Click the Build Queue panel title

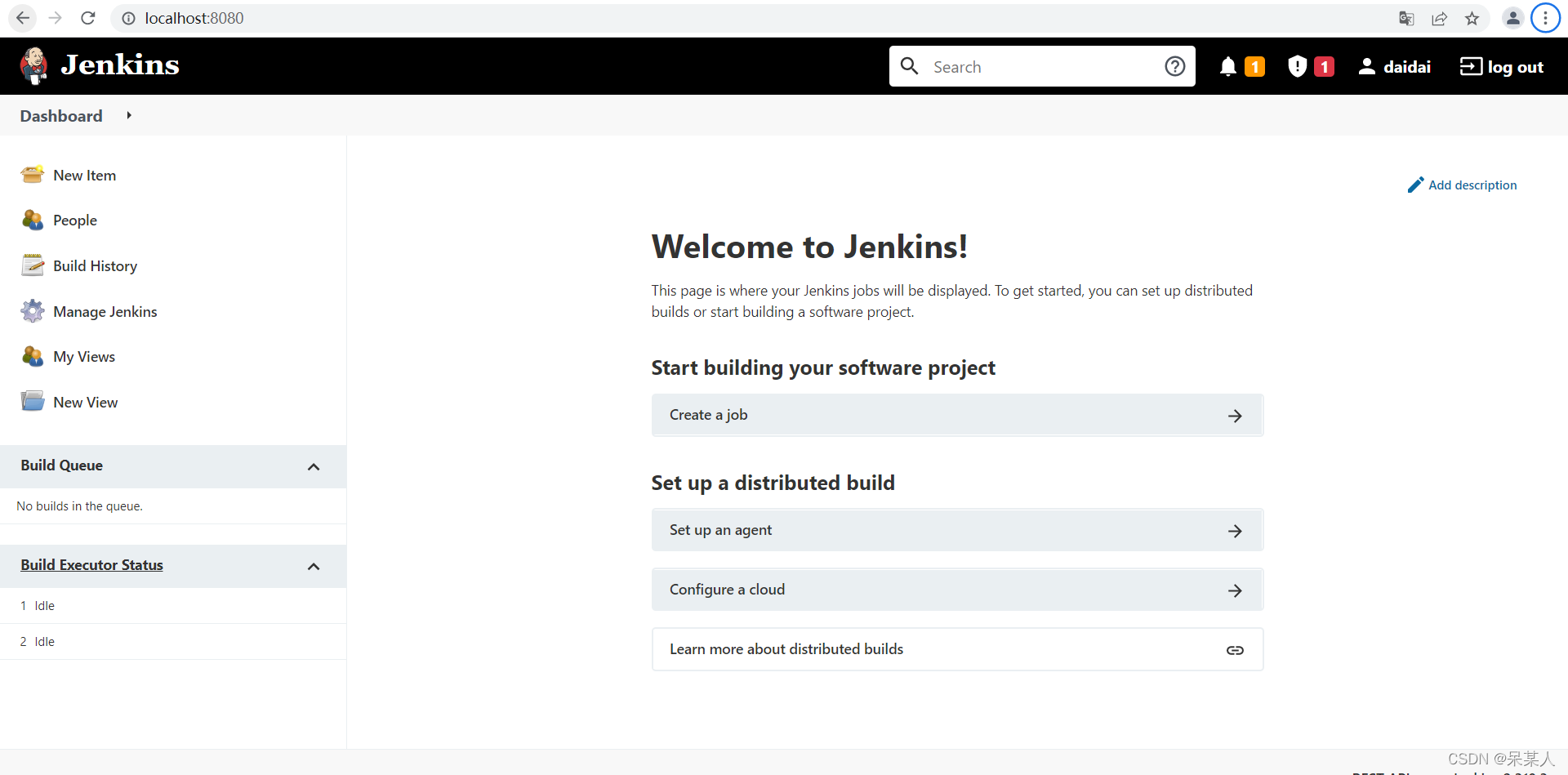62,465
